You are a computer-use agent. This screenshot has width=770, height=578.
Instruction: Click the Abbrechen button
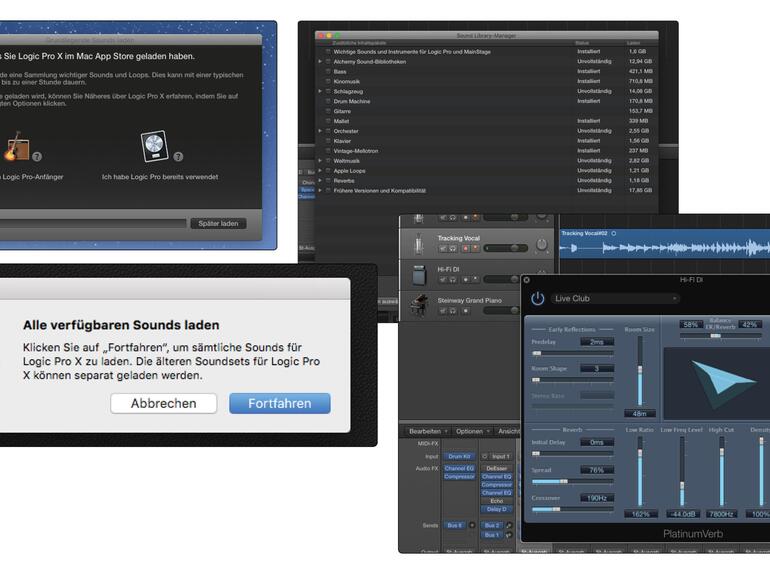pyautogui.click(x=164, y=403)
